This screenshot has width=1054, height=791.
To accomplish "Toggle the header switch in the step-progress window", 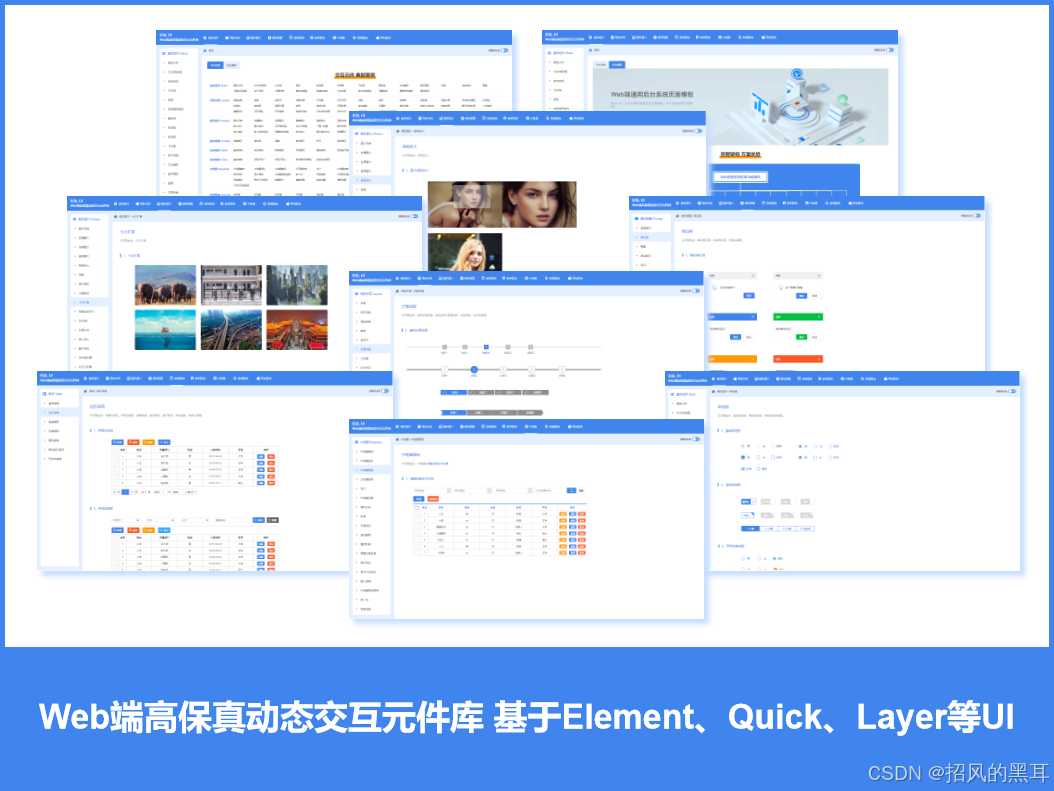I will pos(698,291).
